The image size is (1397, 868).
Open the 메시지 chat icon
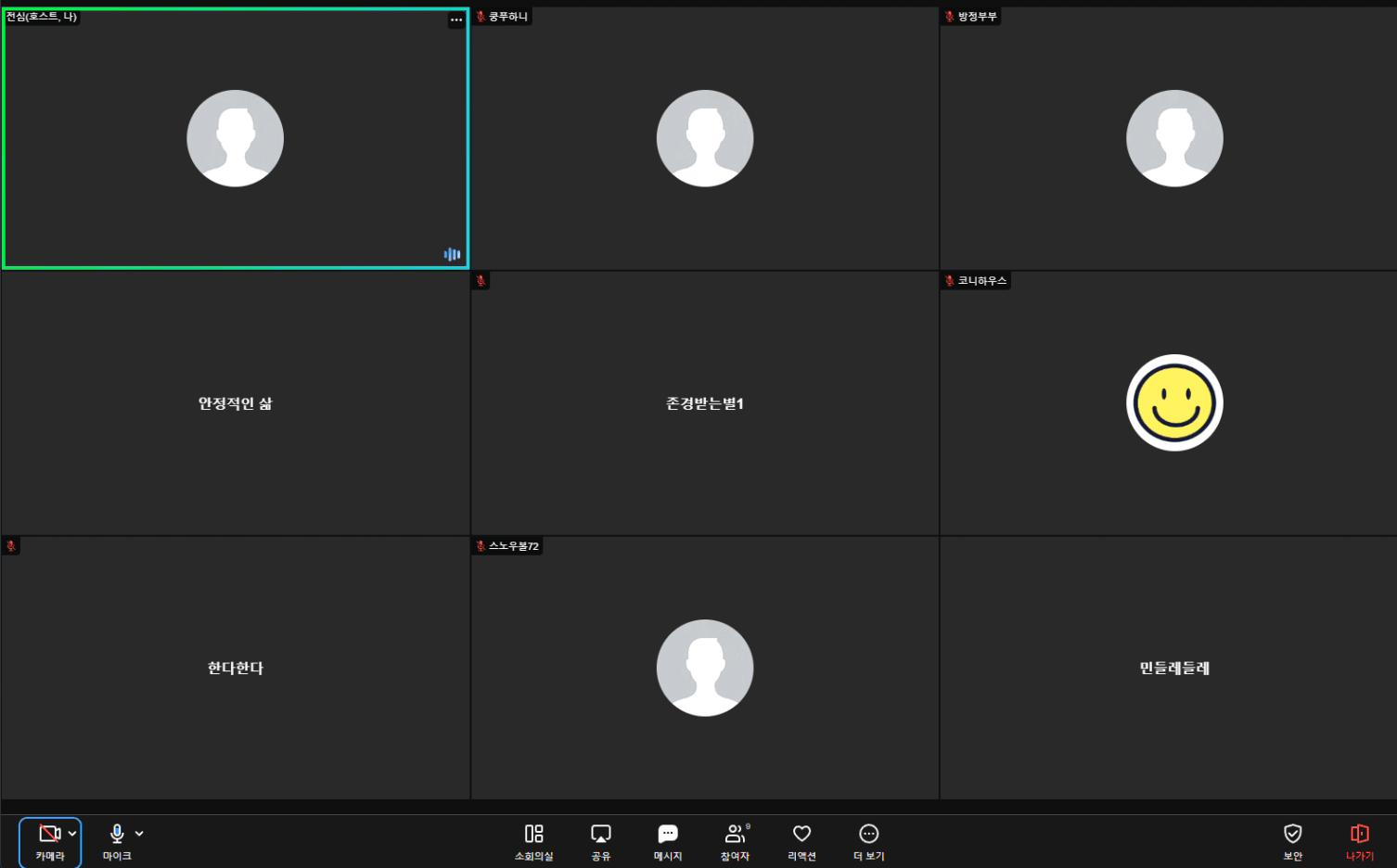(x=668, y=834)
